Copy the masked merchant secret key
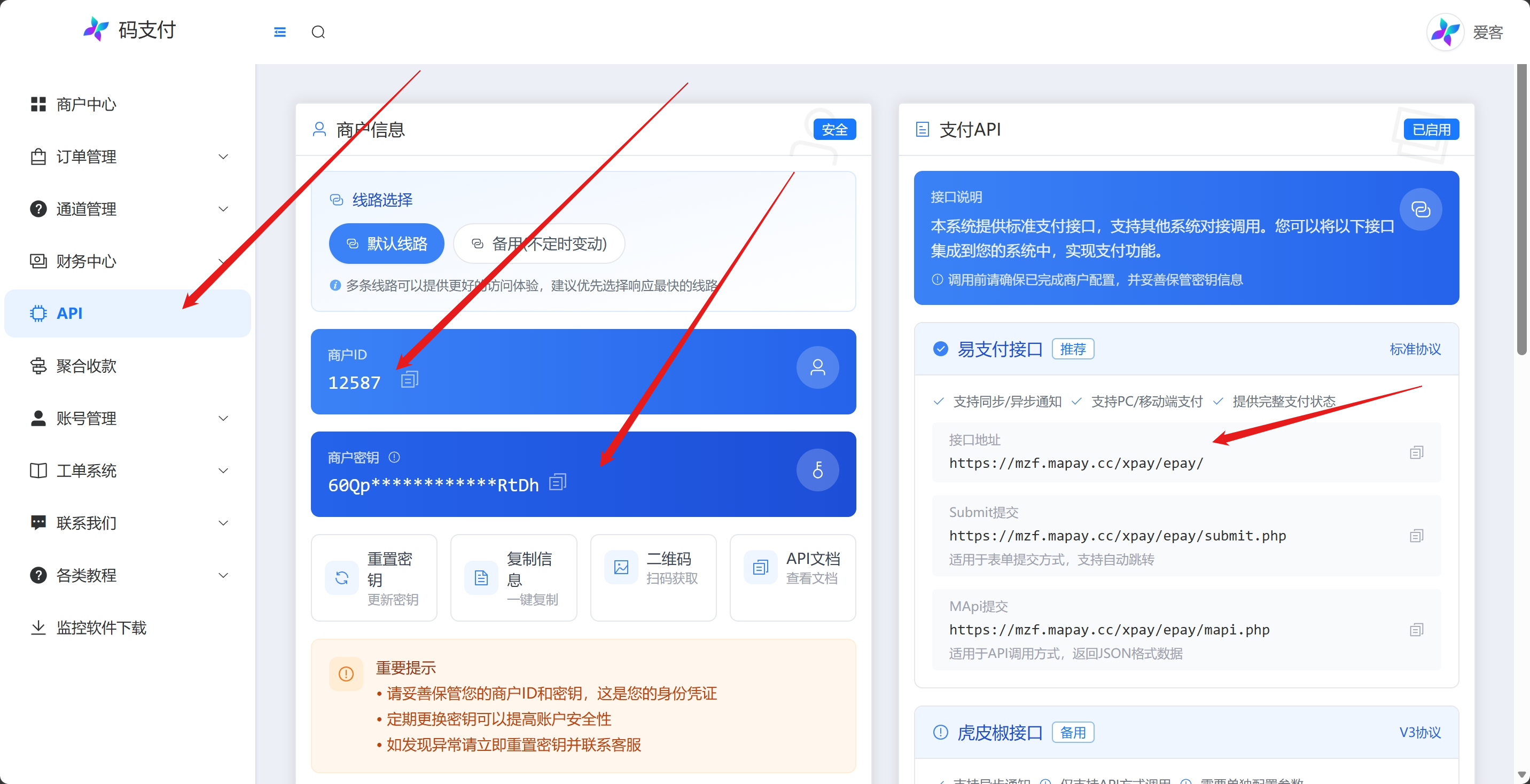The width and height of the screenshot is (1530, 784). [x=558, y=482]
